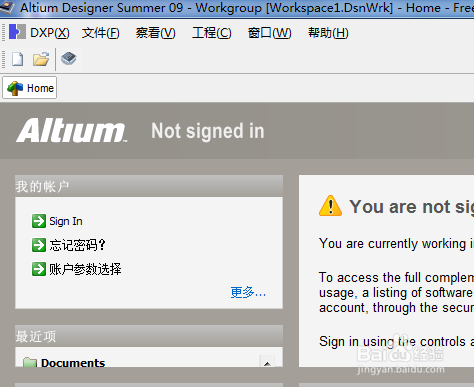Open the DXP system menu
This screenshot has width=474, height=387.
click(x=39, y=33)
